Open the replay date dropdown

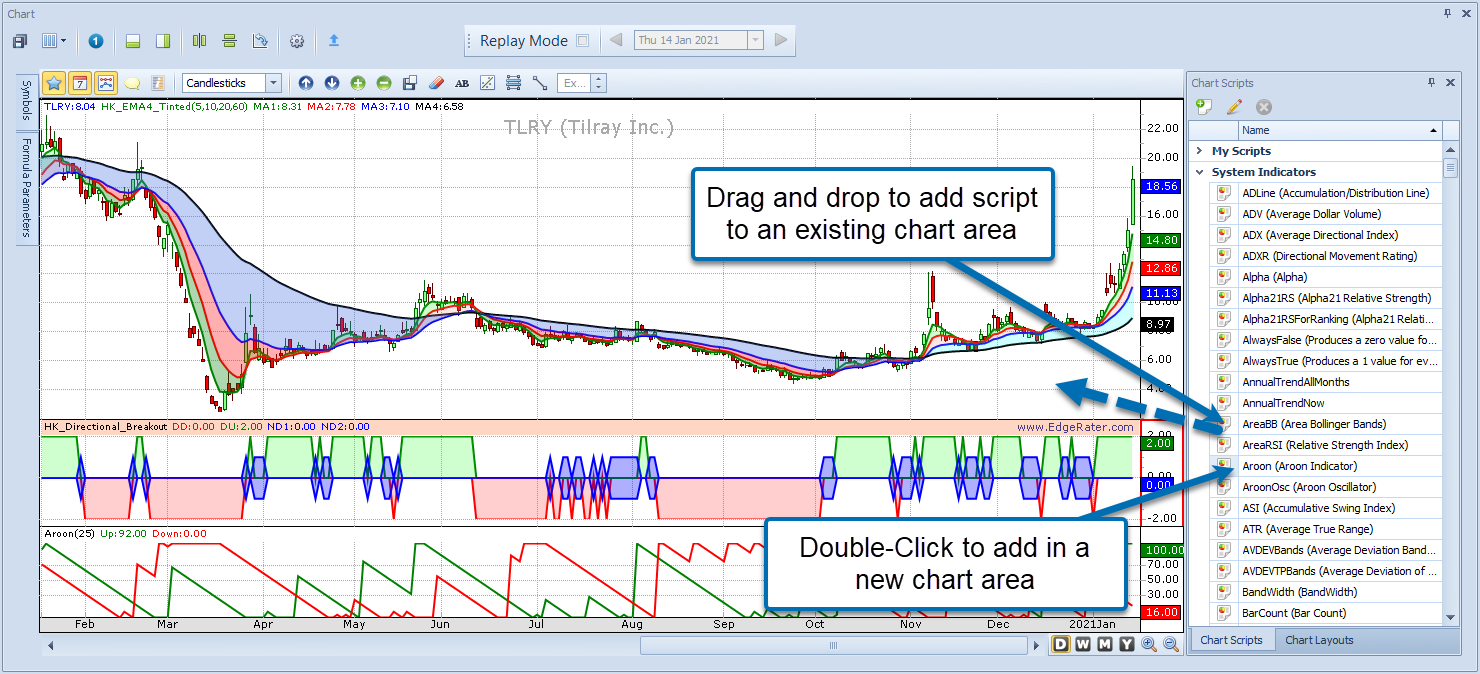[x=755, y=41]
